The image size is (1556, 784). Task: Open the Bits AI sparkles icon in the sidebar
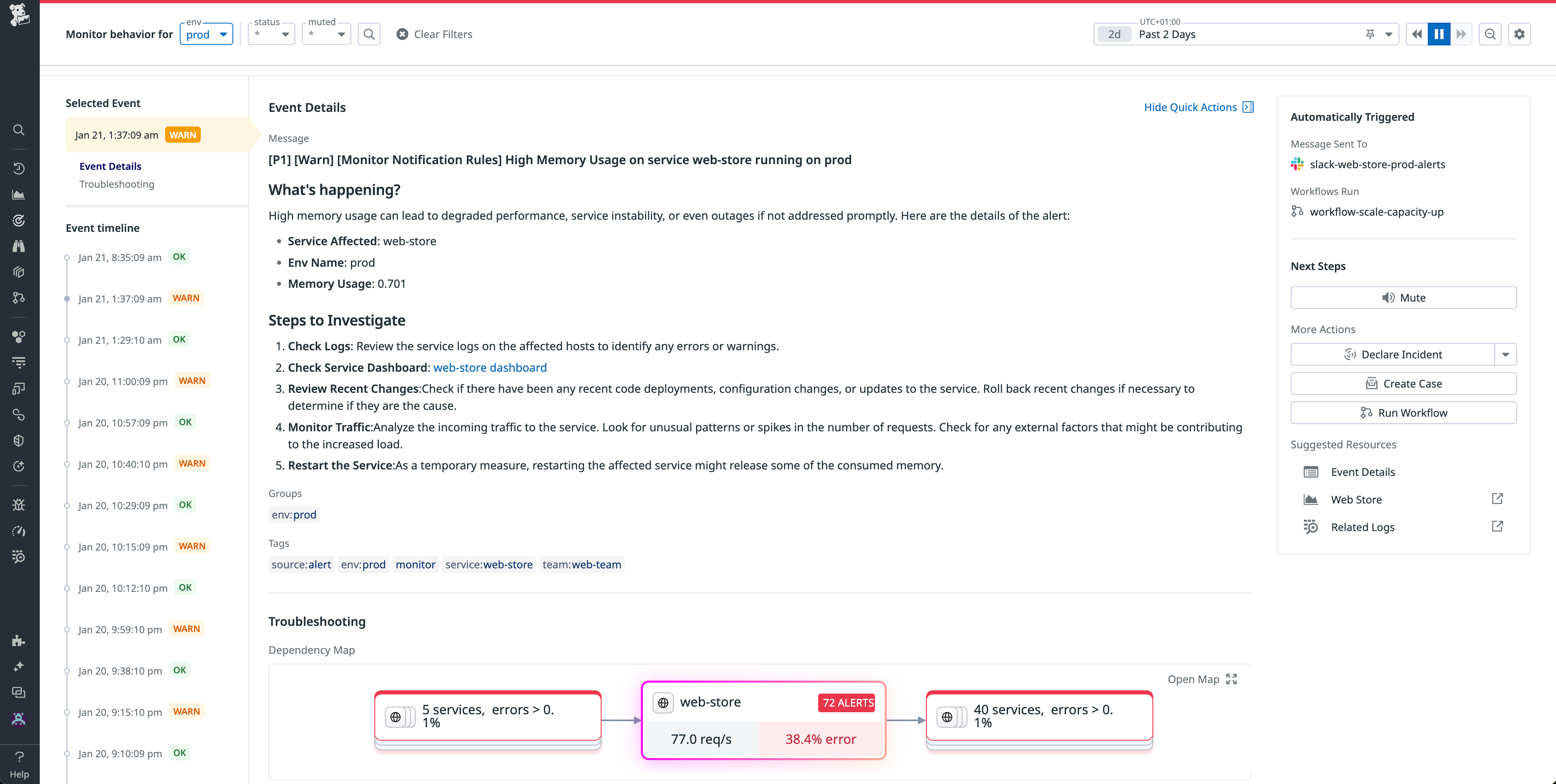(19, 666)
